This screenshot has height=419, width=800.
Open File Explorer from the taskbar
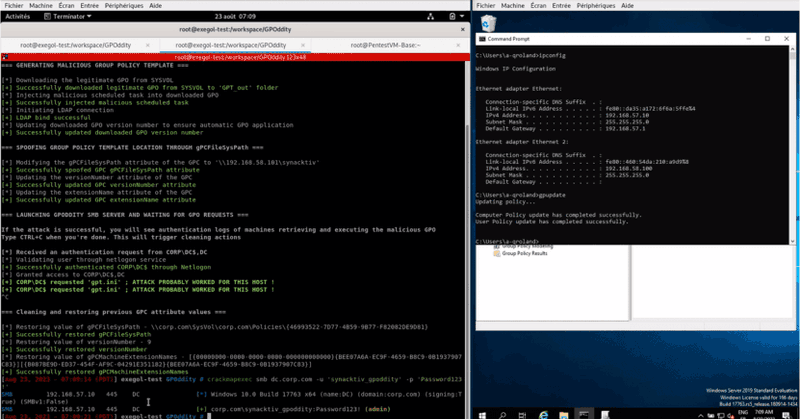563,415
